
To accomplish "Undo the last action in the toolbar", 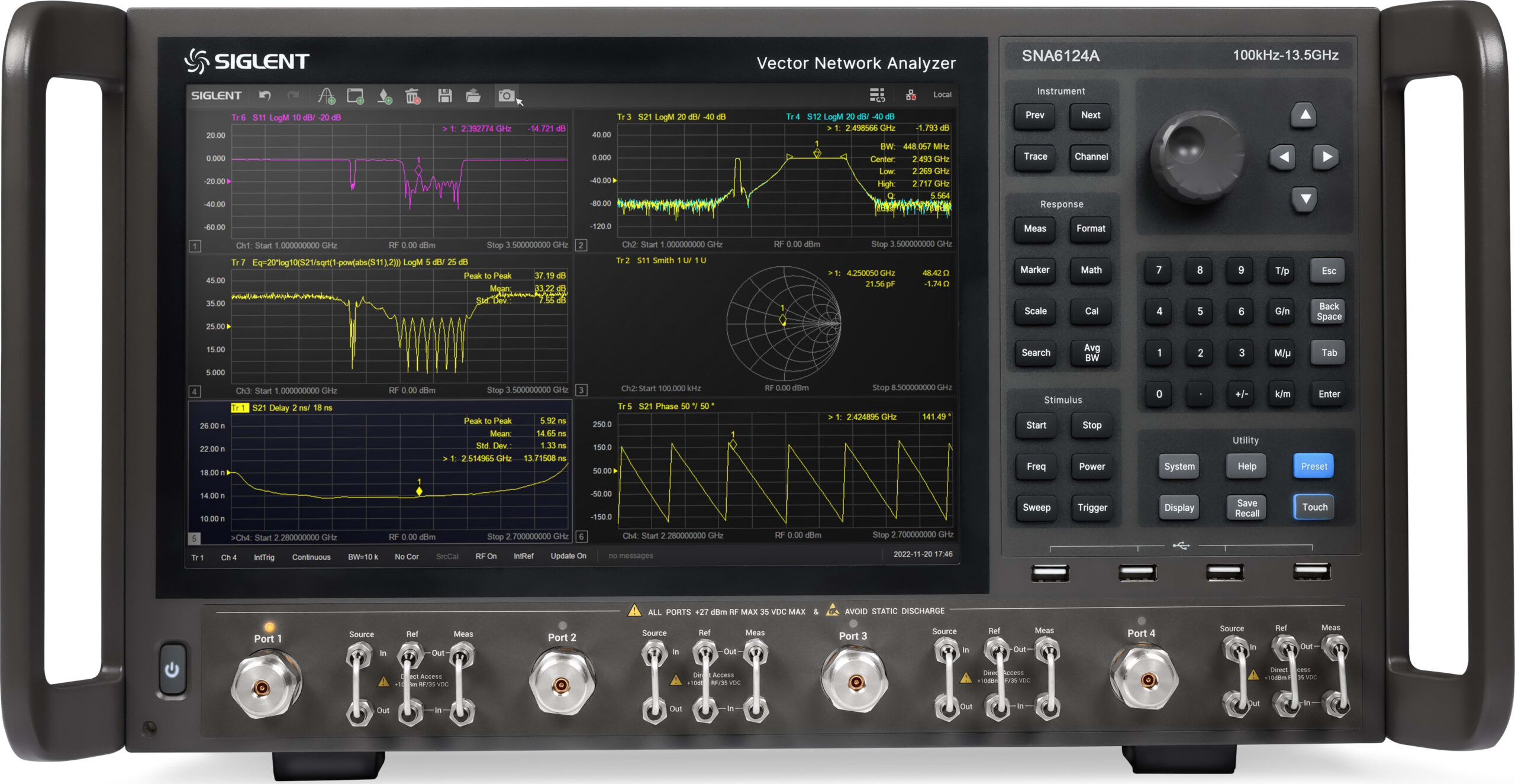I will tap(265, 95).
